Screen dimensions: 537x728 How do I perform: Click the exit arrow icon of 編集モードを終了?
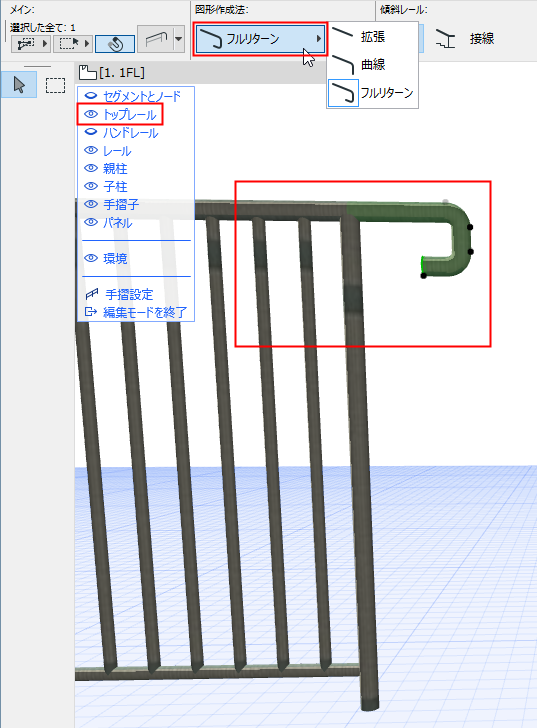[91, 312]
